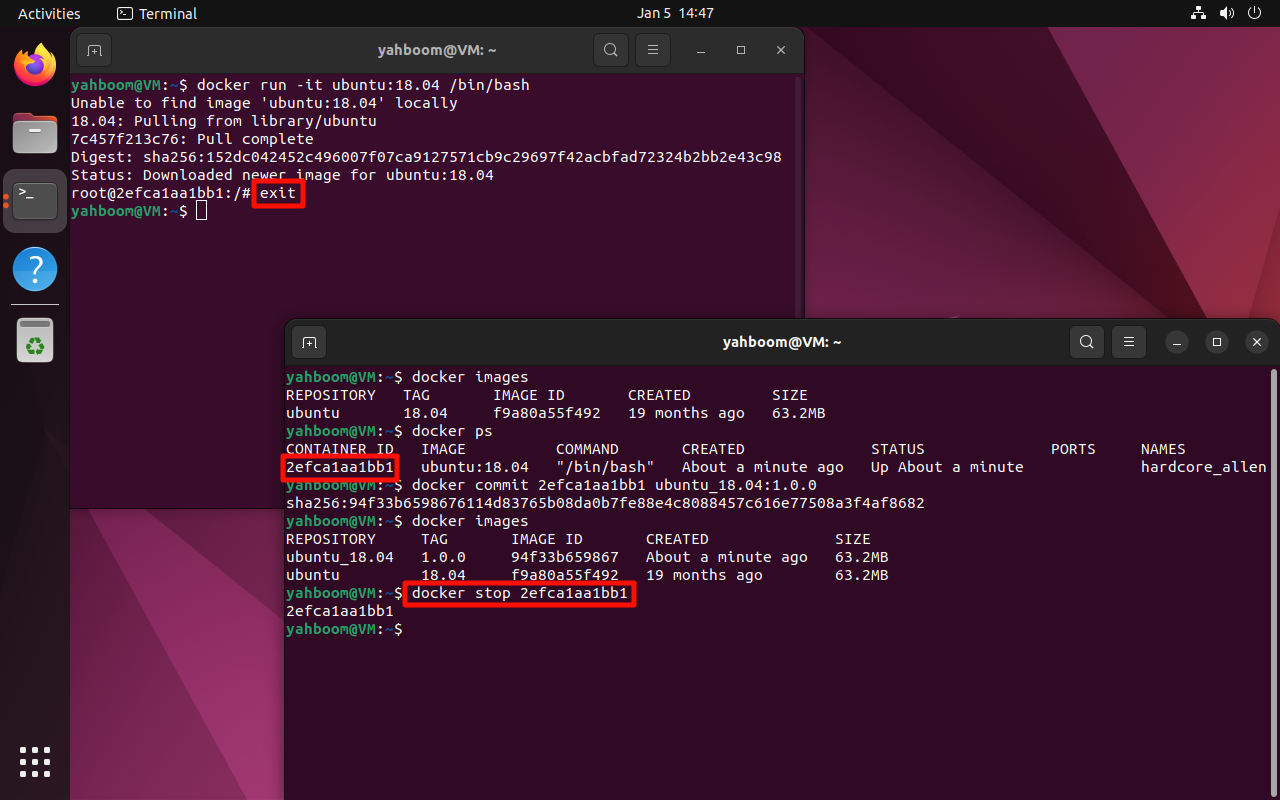Click the cursor prompt in back terminal
Image resolution: width=1280 pixels, height=800 pixels.
click(202, 211)
